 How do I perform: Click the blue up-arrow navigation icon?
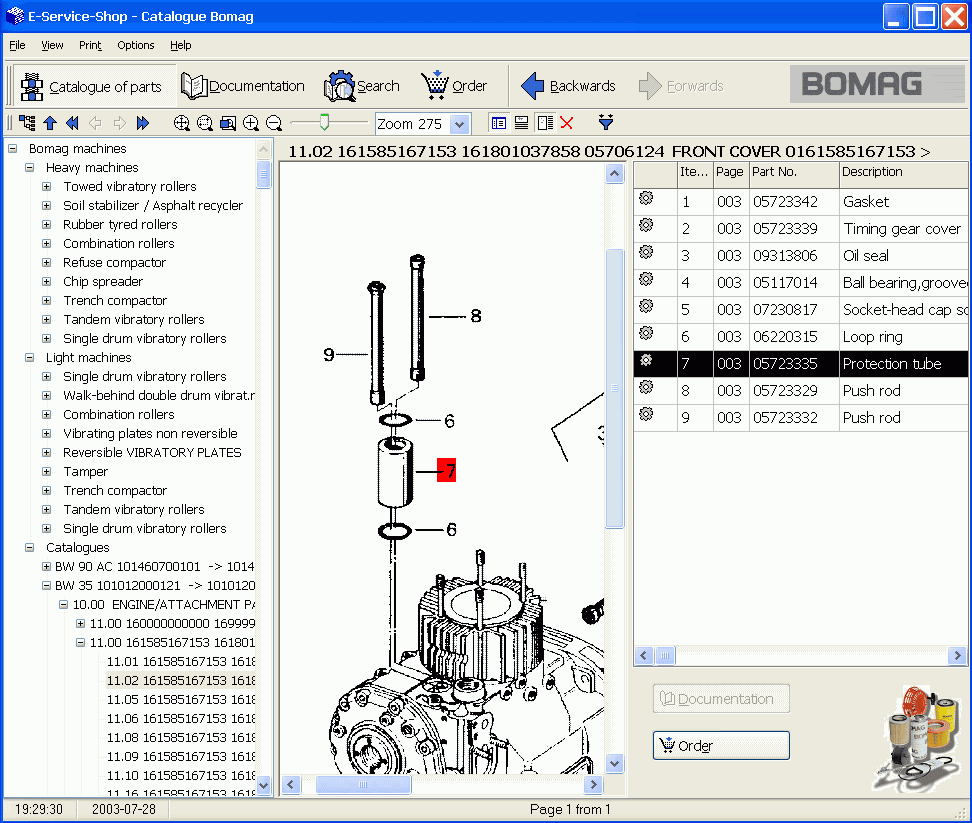click(50, 123)
